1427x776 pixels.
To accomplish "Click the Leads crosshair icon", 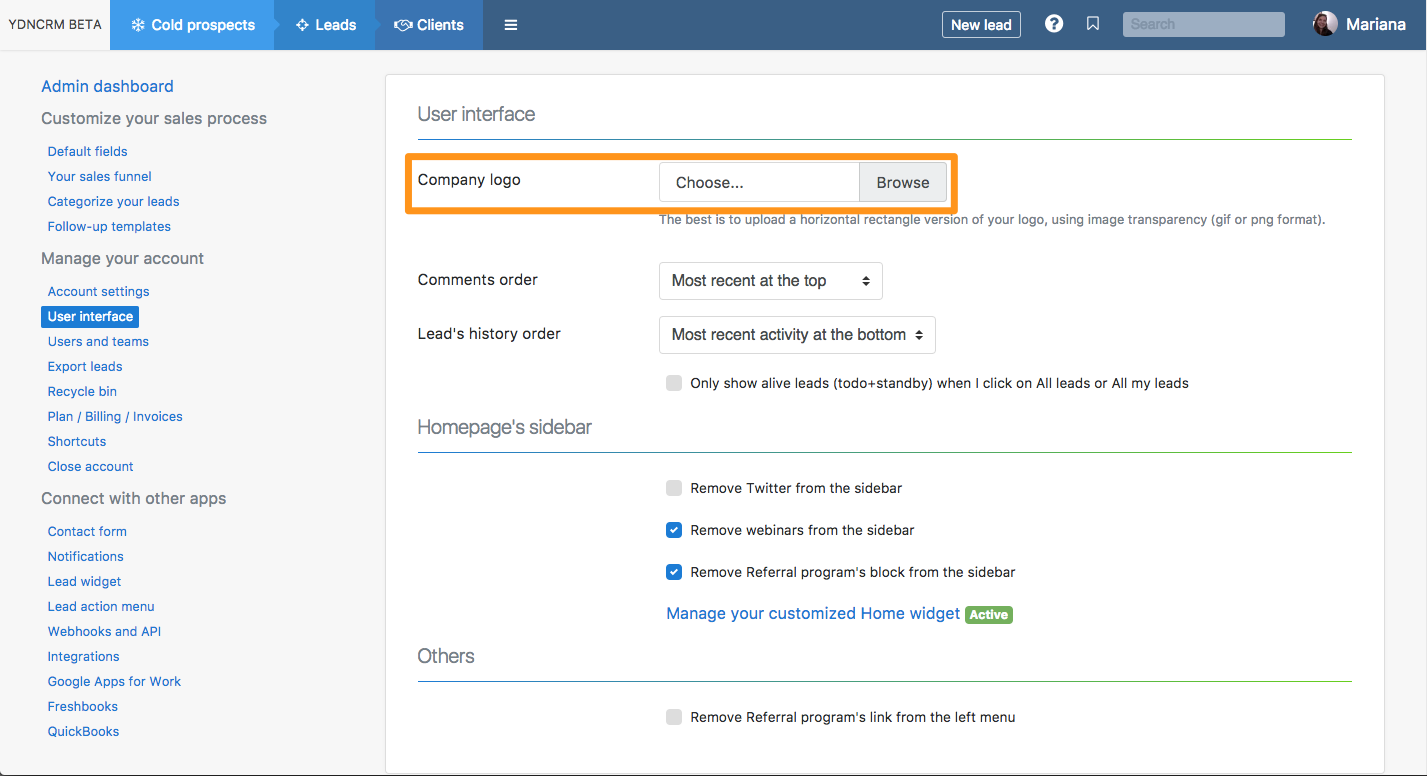I will [x=302, y=25].
